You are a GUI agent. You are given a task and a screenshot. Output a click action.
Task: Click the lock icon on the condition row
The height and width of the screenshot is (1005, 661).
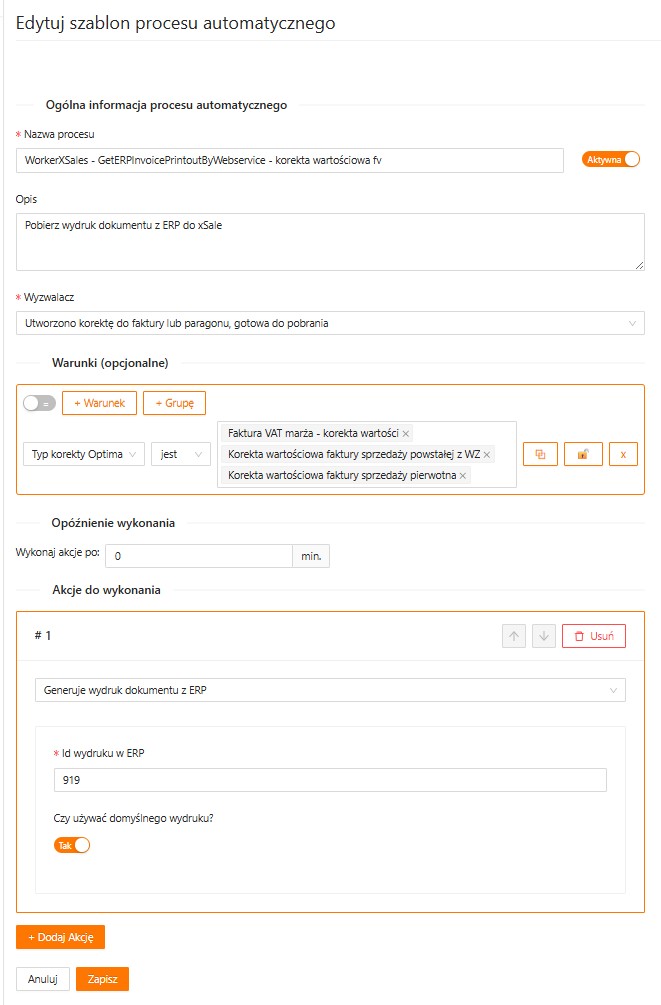(582, 454)
